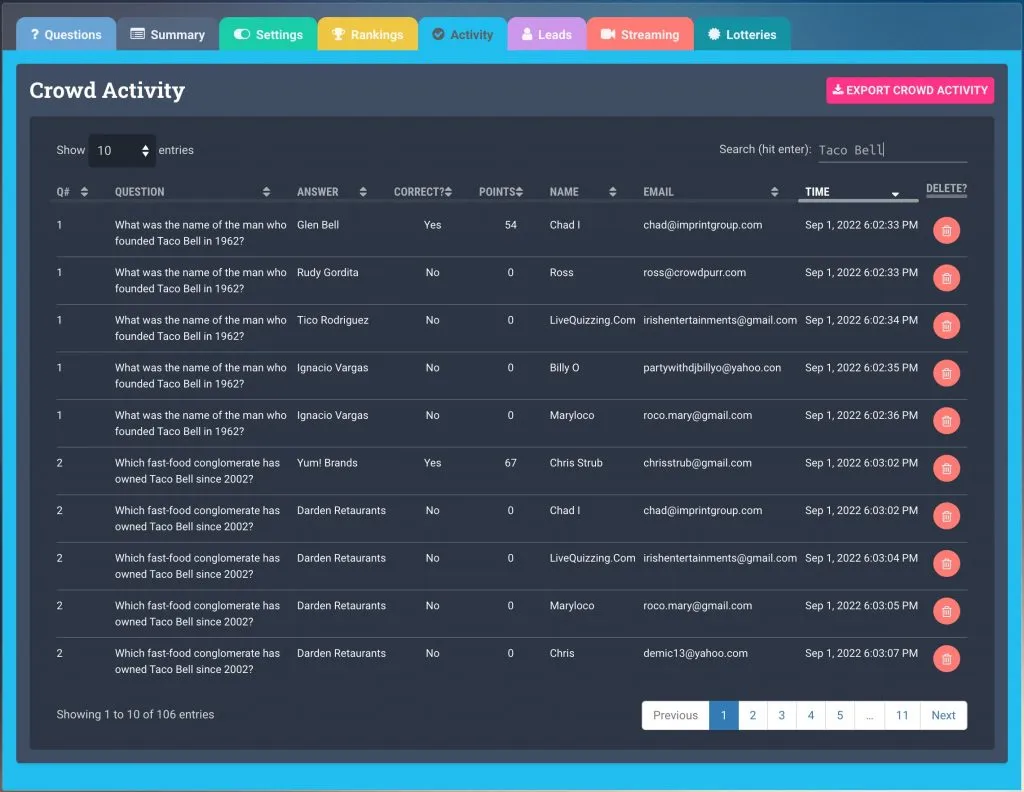The width and height of the screenshot is (1024, 792).
Task: Delete Maryloco's Darden Retaurants row
Action: point(946,612)
